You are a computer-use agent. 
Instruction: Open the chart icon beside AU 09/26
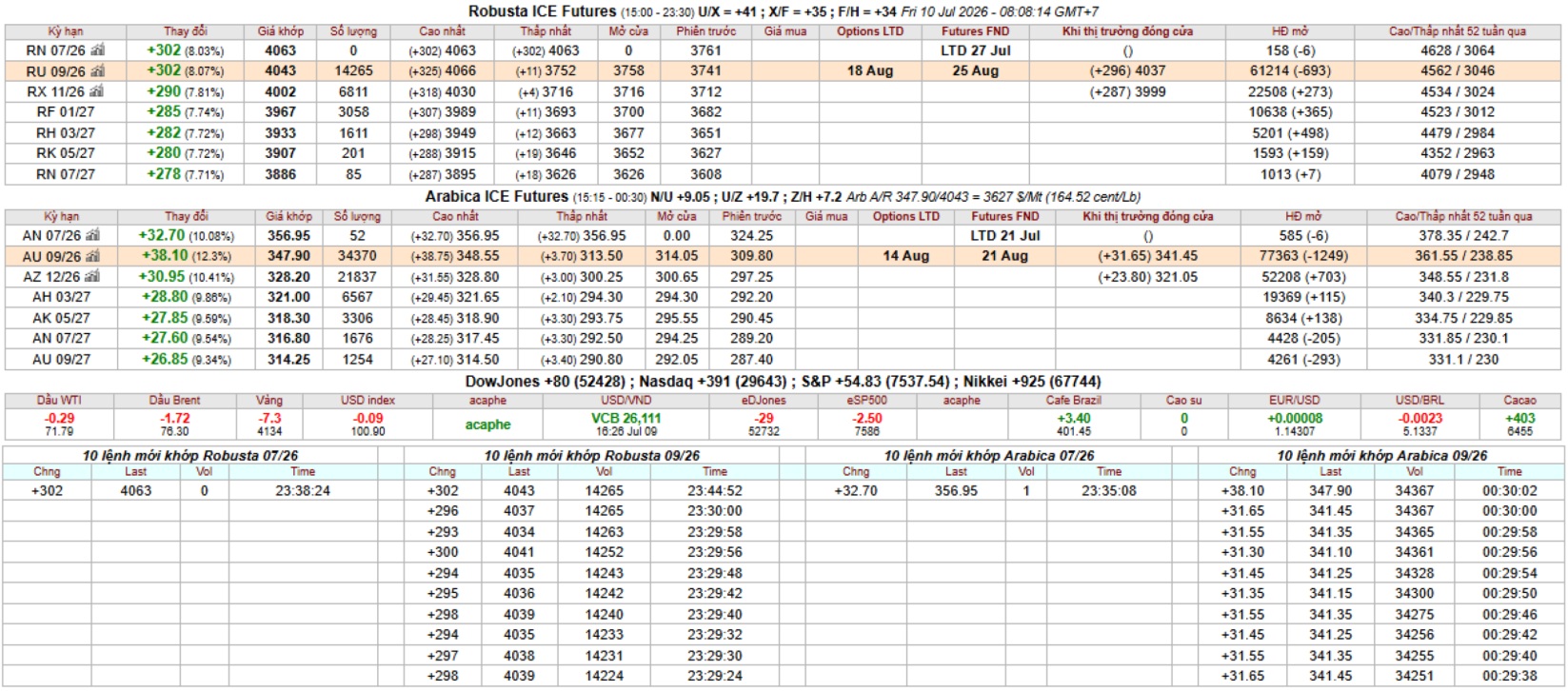point(92,256)
